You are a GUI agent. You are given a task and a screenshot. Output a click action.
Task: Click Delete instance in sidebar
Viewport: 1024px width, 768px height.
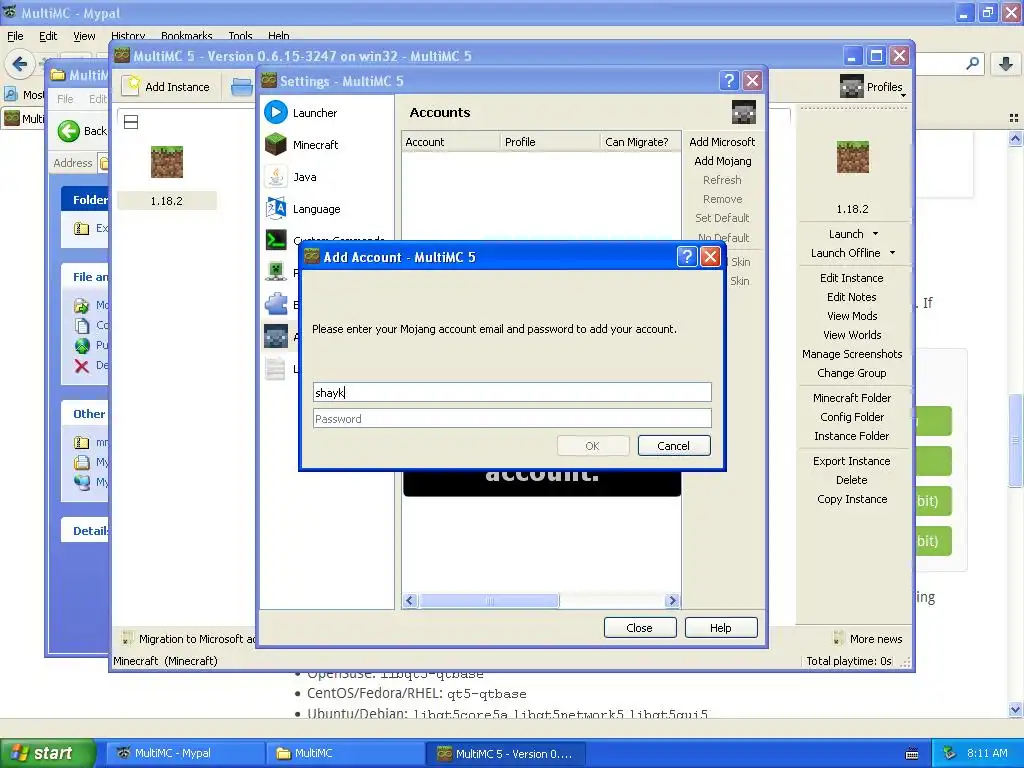coord(852,479)
